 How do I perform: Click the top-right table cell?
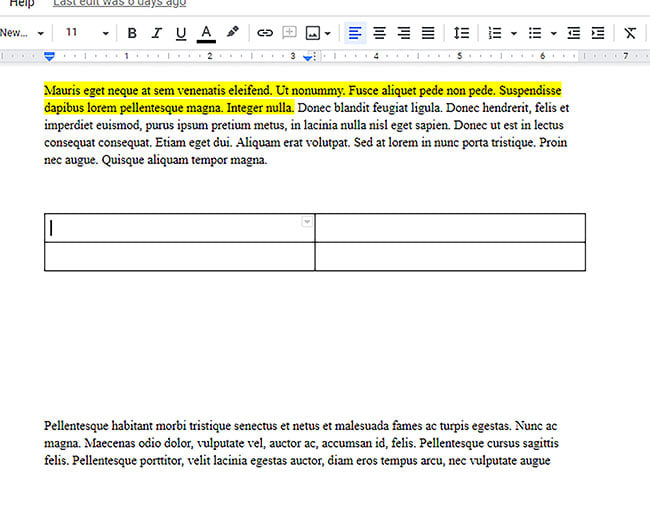[450, 228]
